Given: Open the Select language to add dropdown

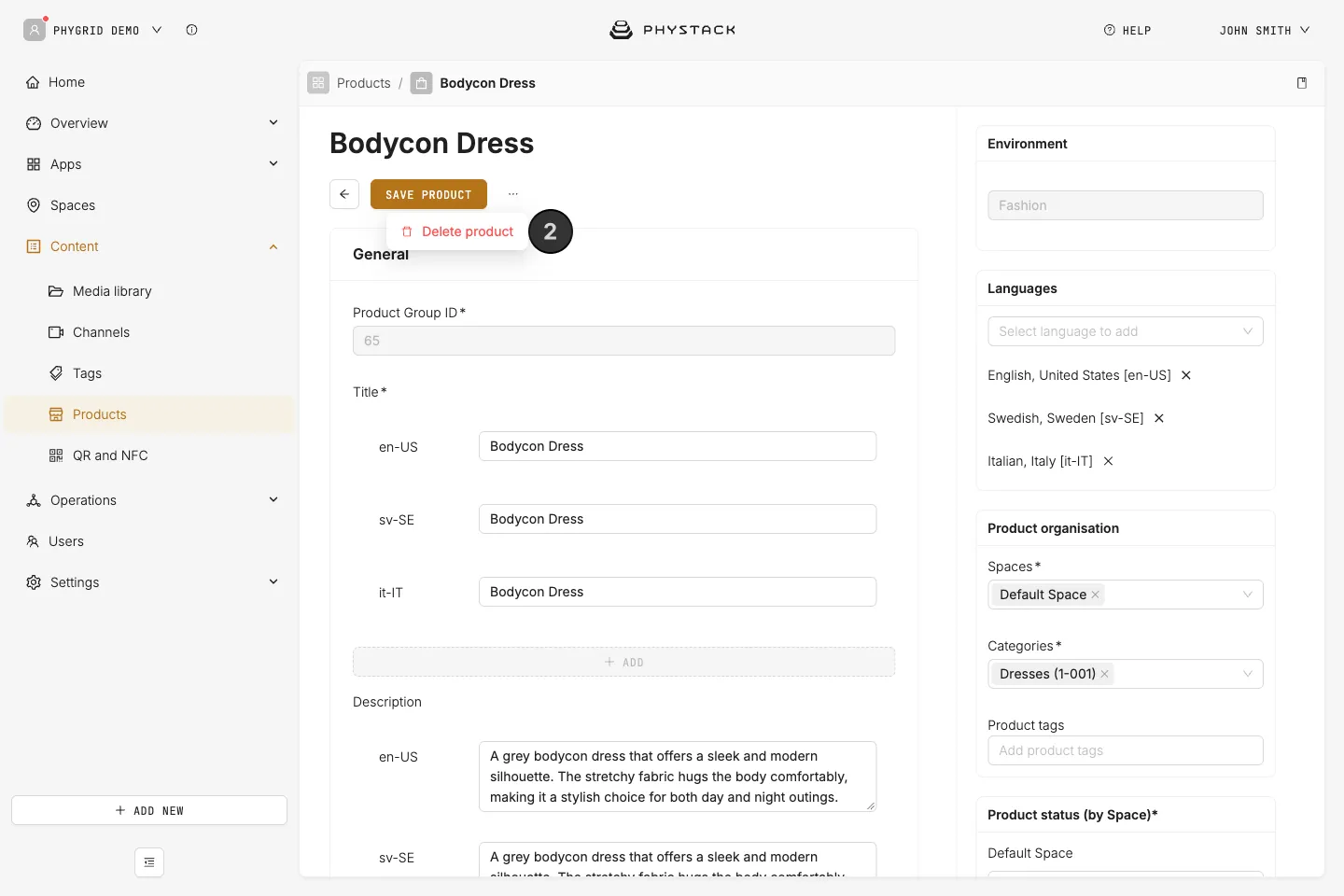Looking at the screenshot, I should tap(1126, 331).
